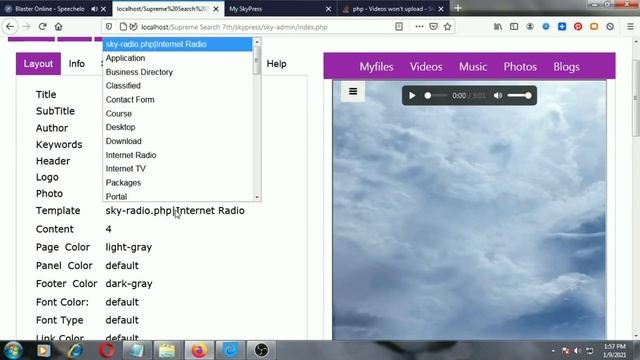Mute the audio player speaker icon
The height and width of the screenshot is (360, 640).
[x=498, y=96]
